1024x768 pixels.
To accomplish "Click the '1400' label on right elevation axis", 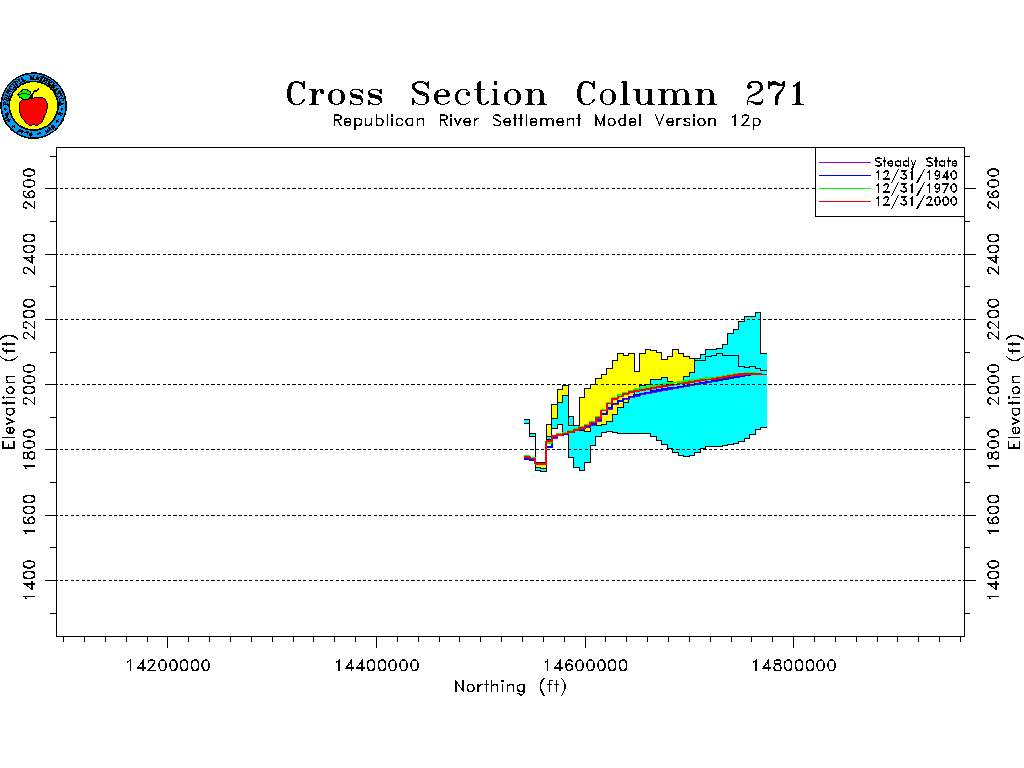I will [993, 581].
